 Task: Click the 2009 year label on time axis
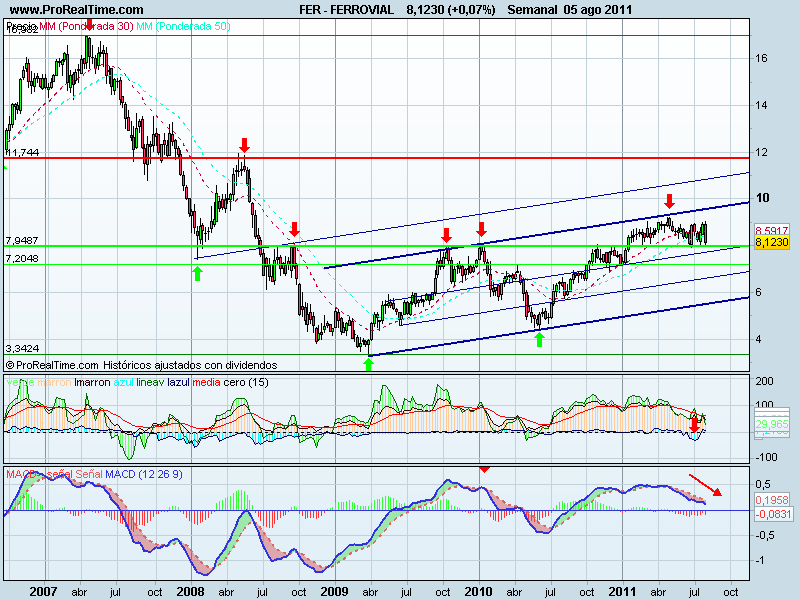[x=334, y=592]
